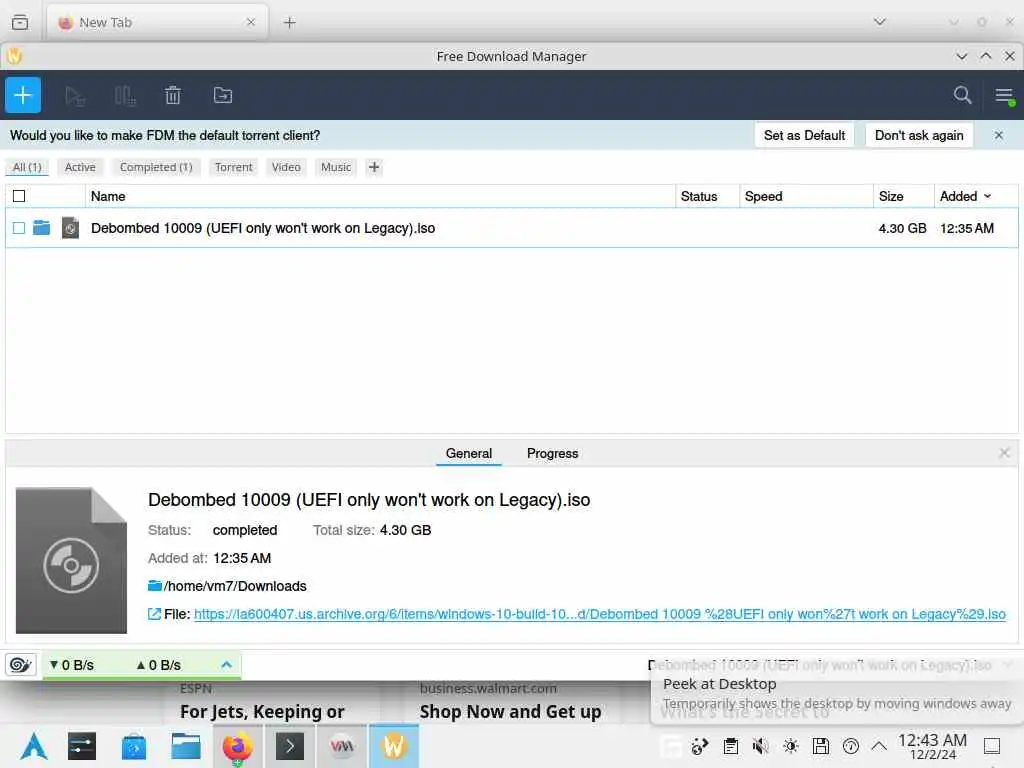Select the Completed (1) filter tab
Image resolution: width=1024 pixels, height=768 pixels.
point(156,167)
